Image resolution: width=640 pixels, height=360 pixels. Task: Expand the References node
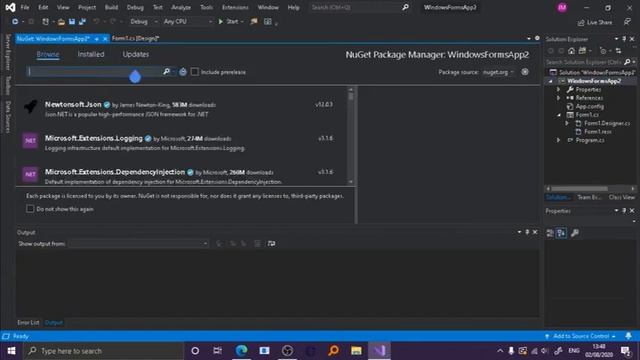coord(558,98)
